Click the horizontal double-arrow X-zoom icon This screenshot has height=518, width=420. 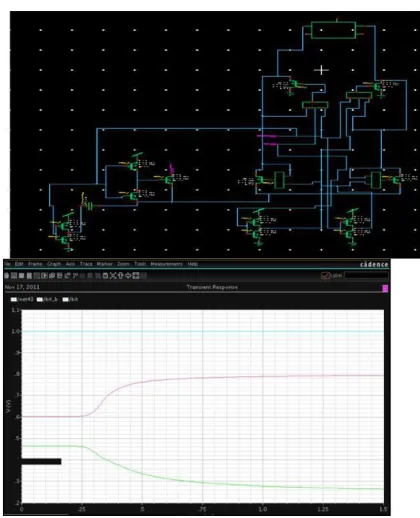[x=128, y=276]
